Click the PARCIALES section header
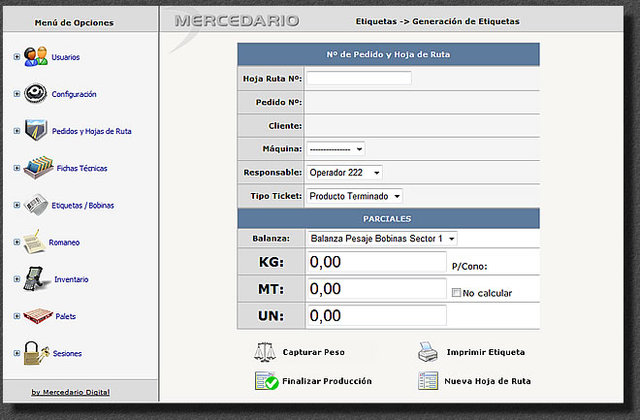 pos(388,218)
